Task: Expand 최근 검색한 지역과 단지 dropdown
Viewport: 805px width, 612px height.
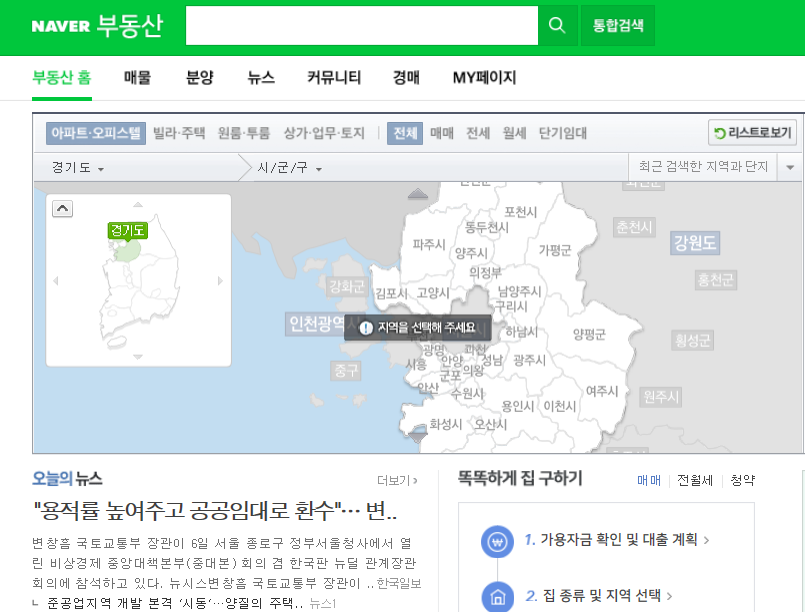Action: (789, 167)
